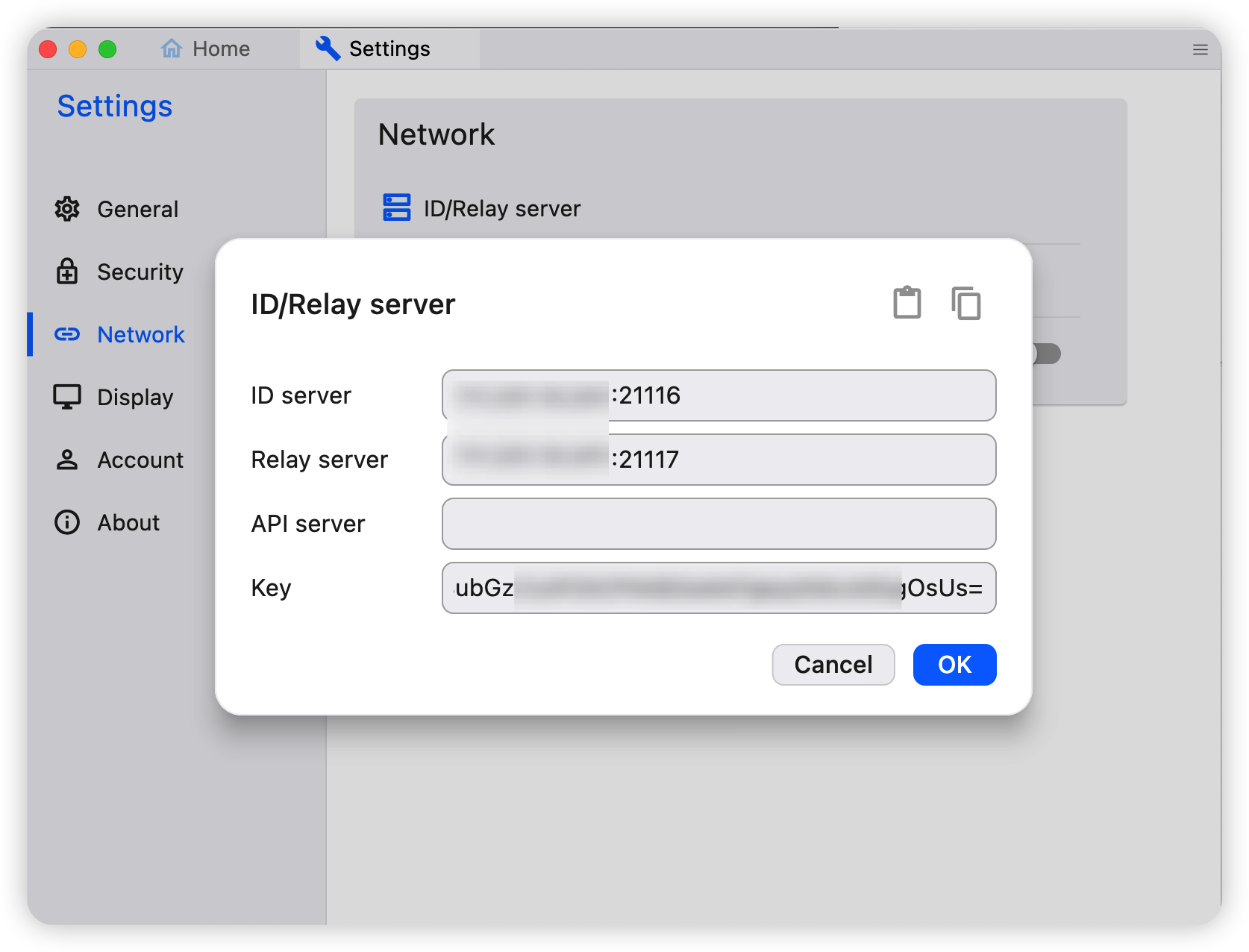The width and height of the screenshot is (1249, 952).
Task: Click the ID/Relay server icon under Network
Action: 396,208
